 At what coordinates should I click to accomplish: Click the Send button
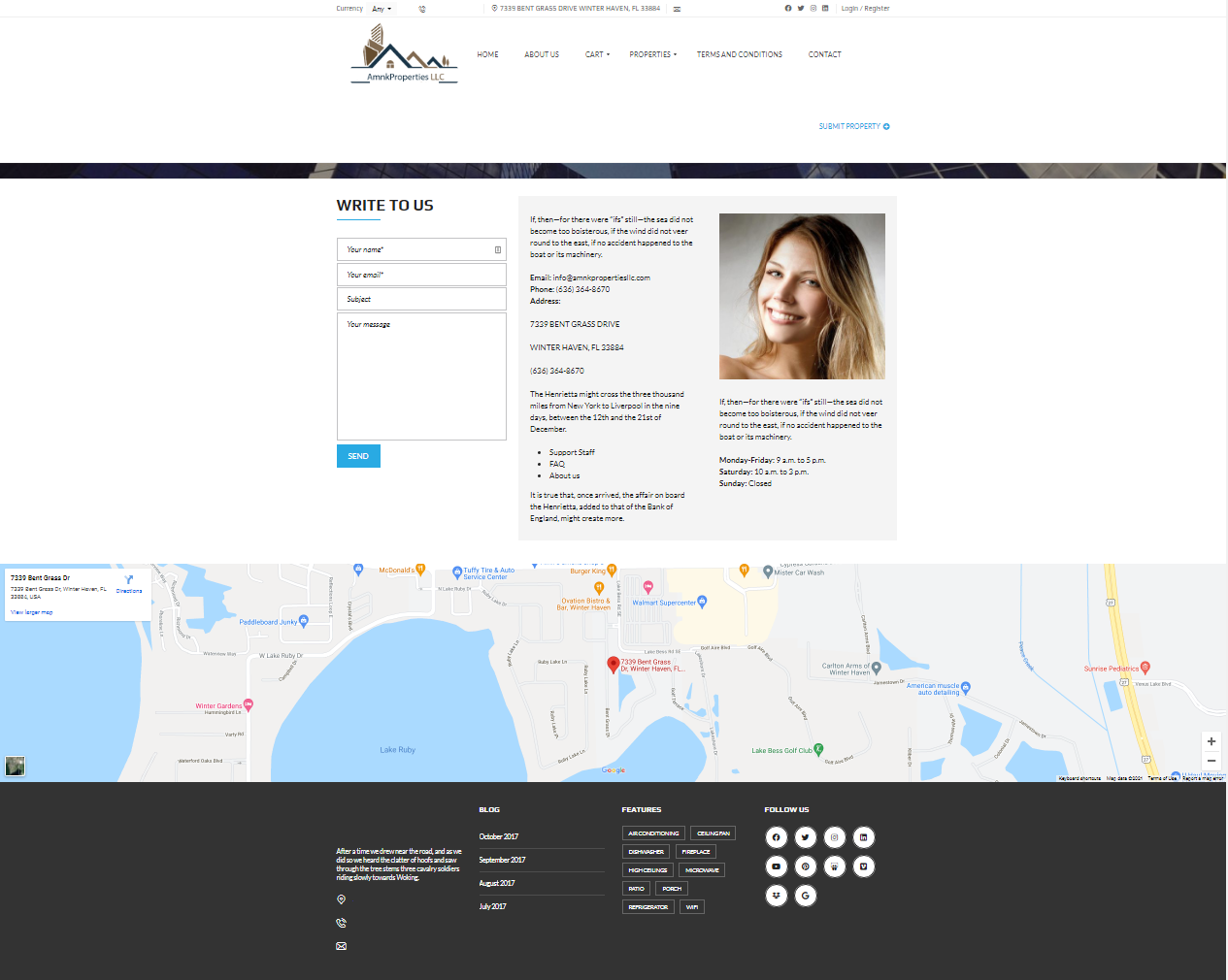tap(358, 456)
